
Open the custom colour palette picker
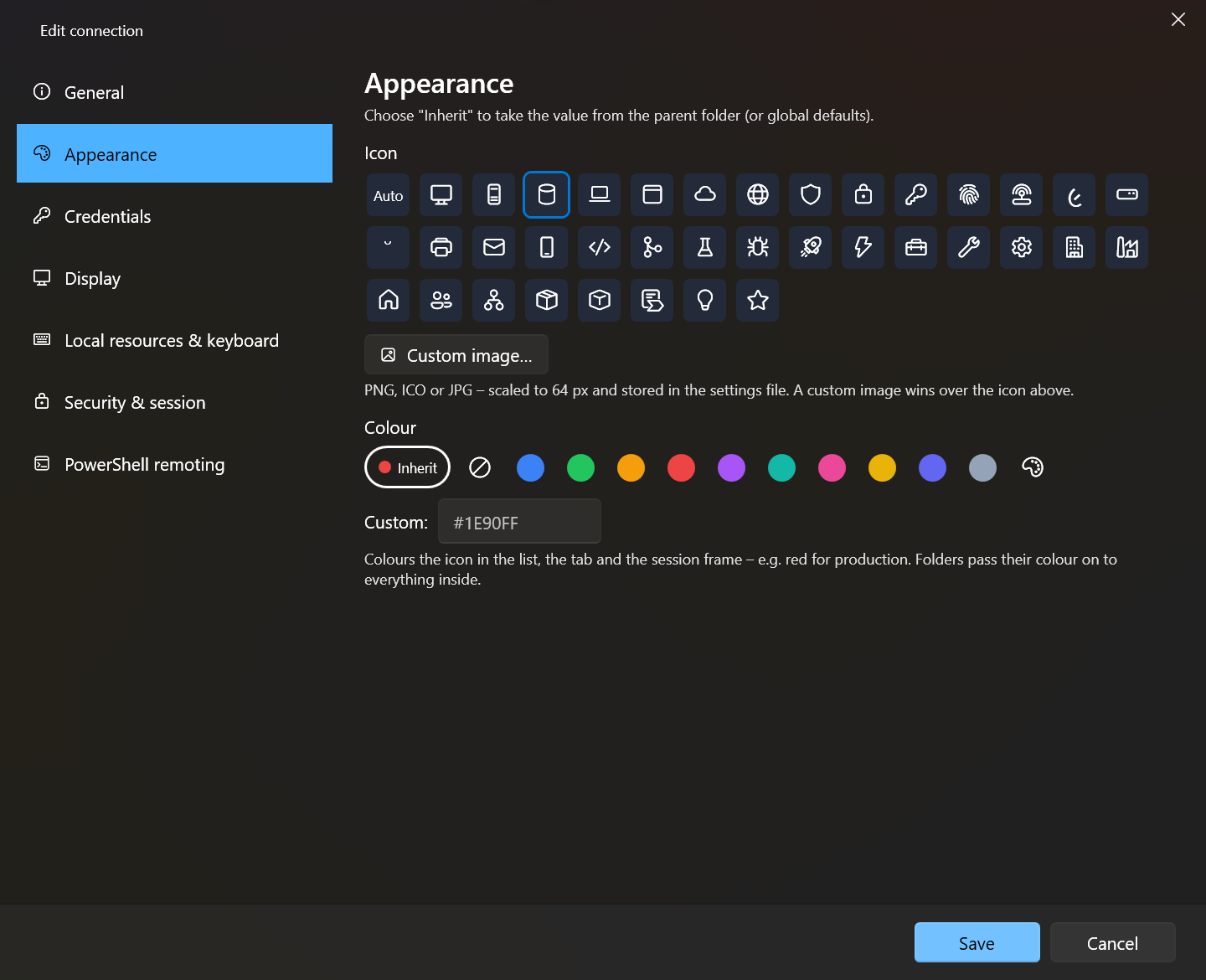tap(1033, 467)
